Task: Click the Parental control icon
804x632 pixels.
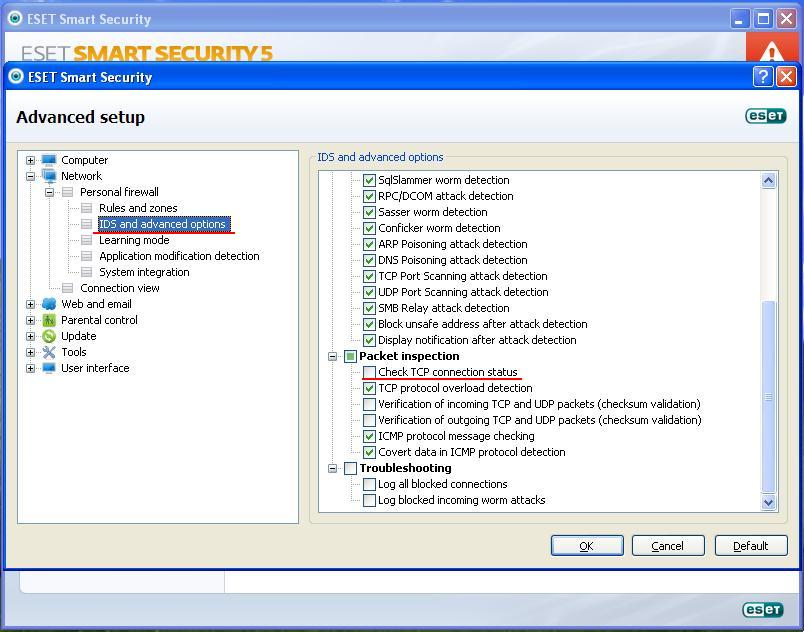Action: [x=49, y=320]
